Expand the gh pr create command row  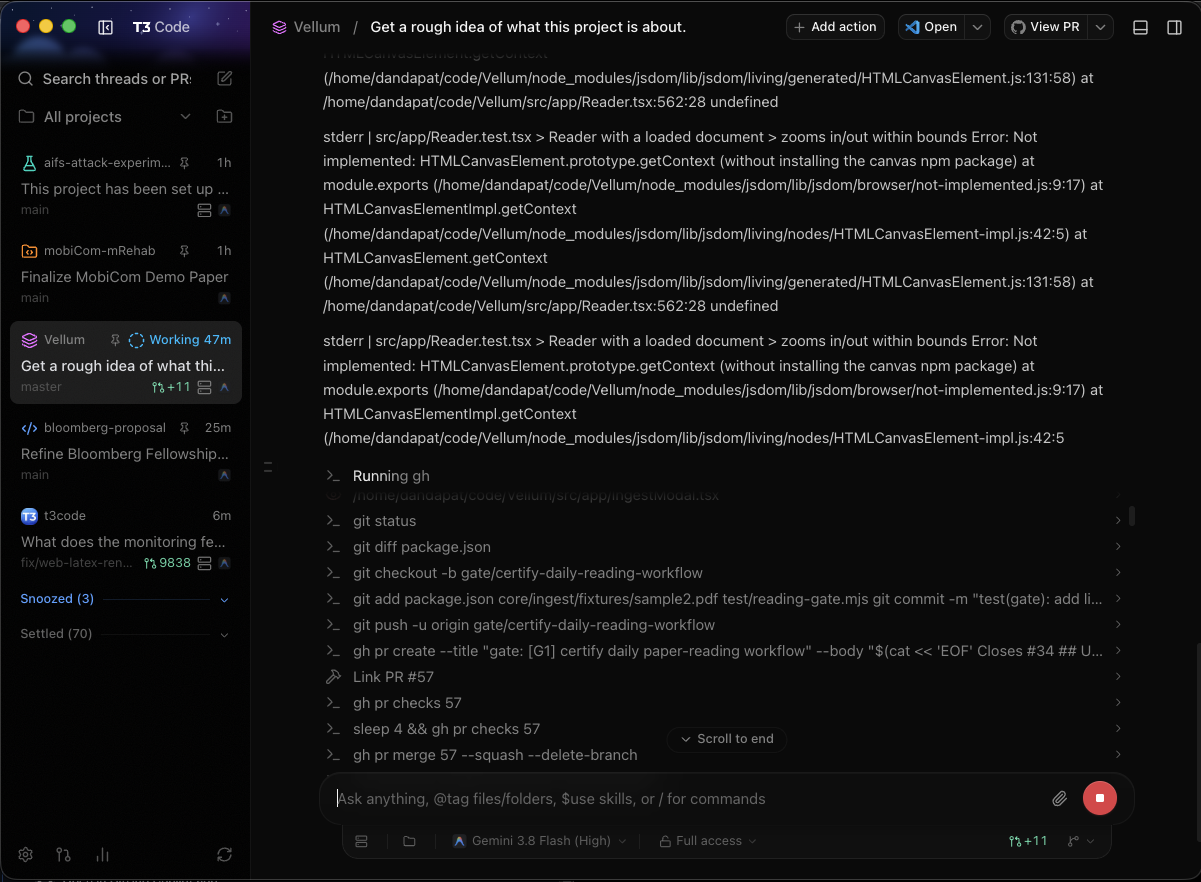[724, 651]
